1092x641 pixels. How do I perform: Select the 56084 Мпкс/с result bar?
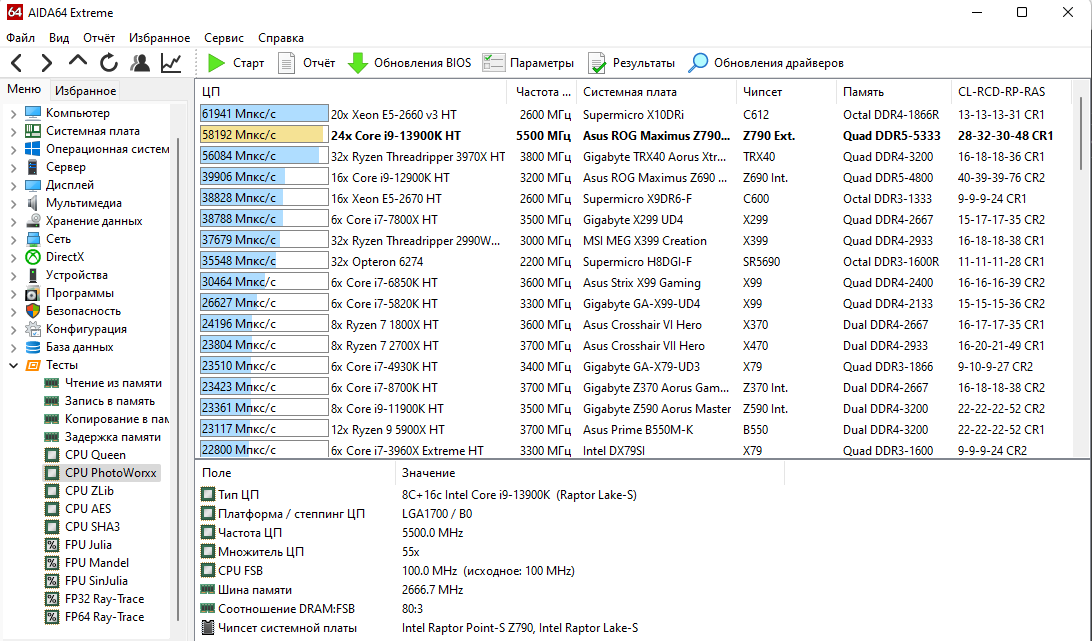(264, 156)
